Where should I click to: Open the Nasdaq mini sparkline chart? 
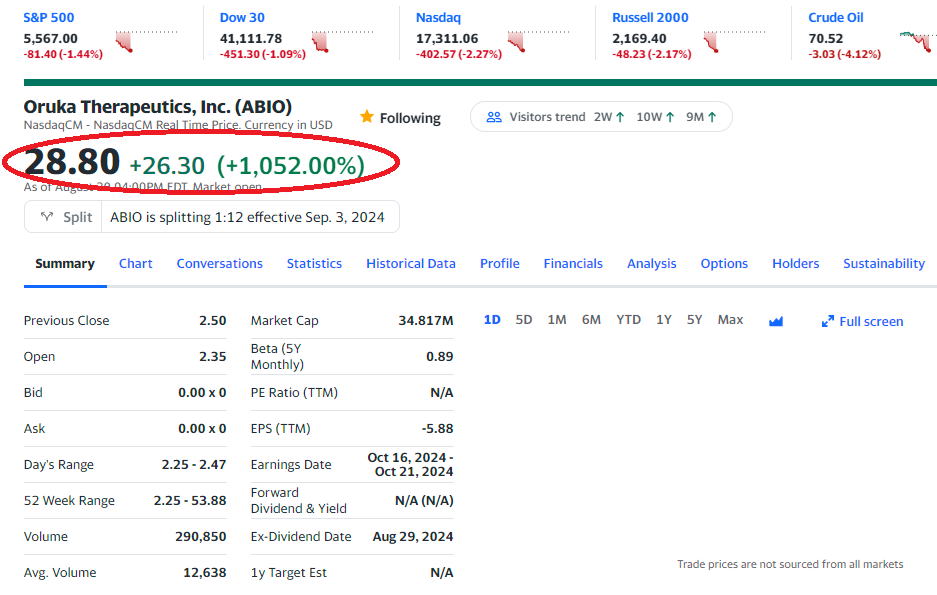538,41
